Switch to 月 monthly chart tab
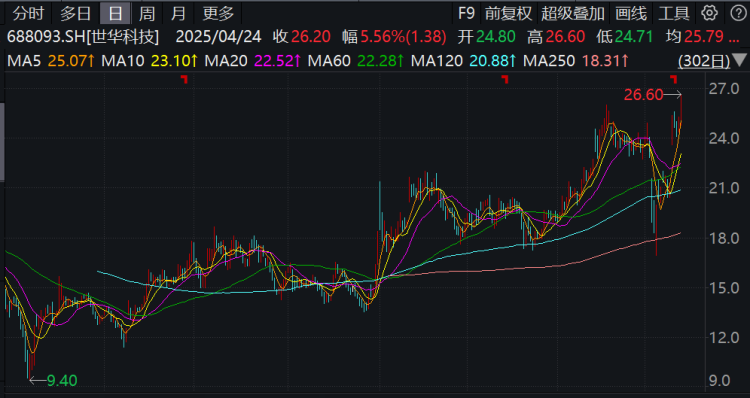 coord(178,13)
